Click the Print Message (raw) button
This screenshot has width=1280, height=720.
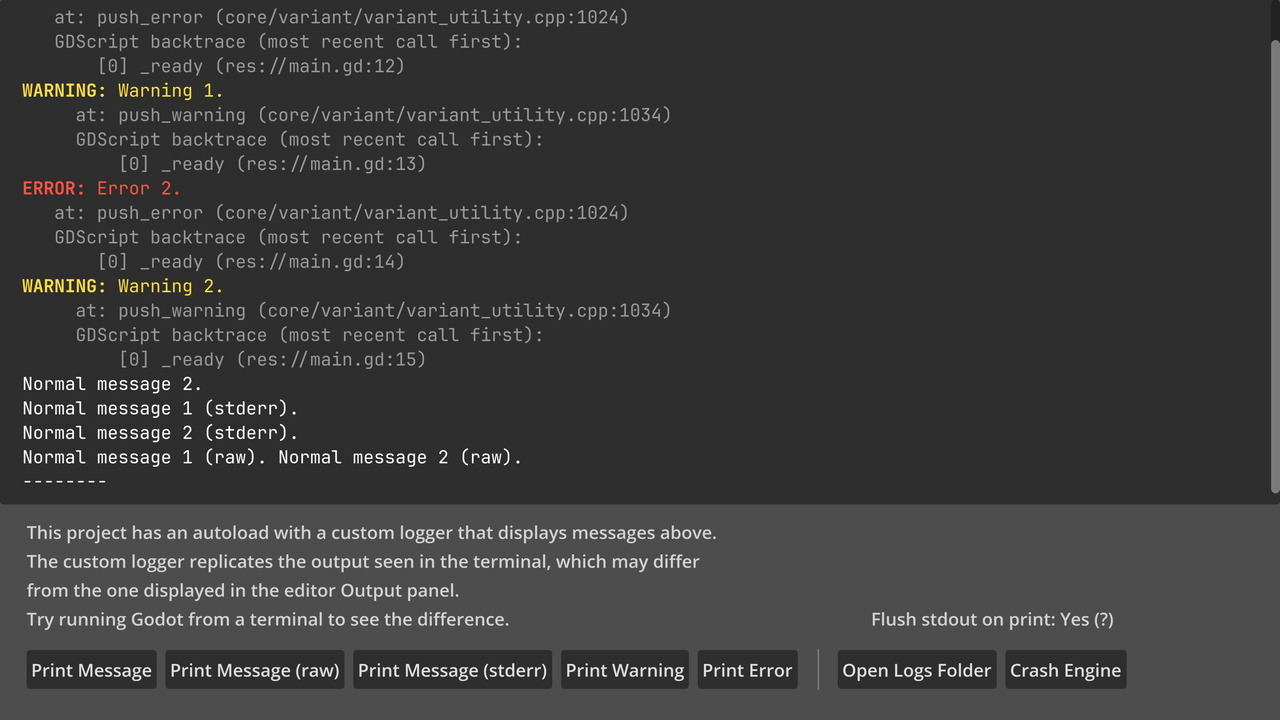pyautogui.click(x=254, y=670)
